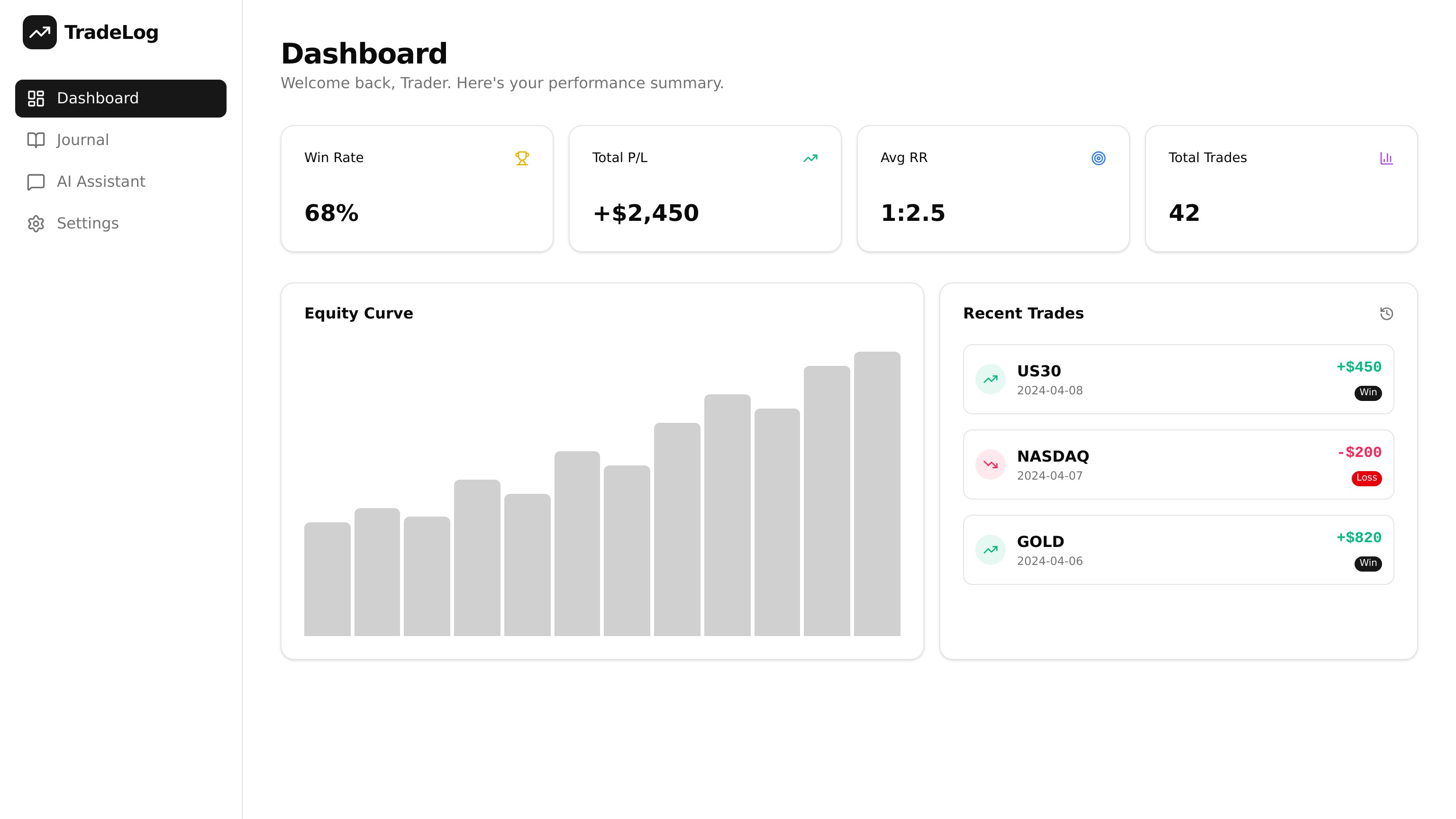
Task: Click the history clock icon in Recent Trades
Action: [x=1386, y=314]
